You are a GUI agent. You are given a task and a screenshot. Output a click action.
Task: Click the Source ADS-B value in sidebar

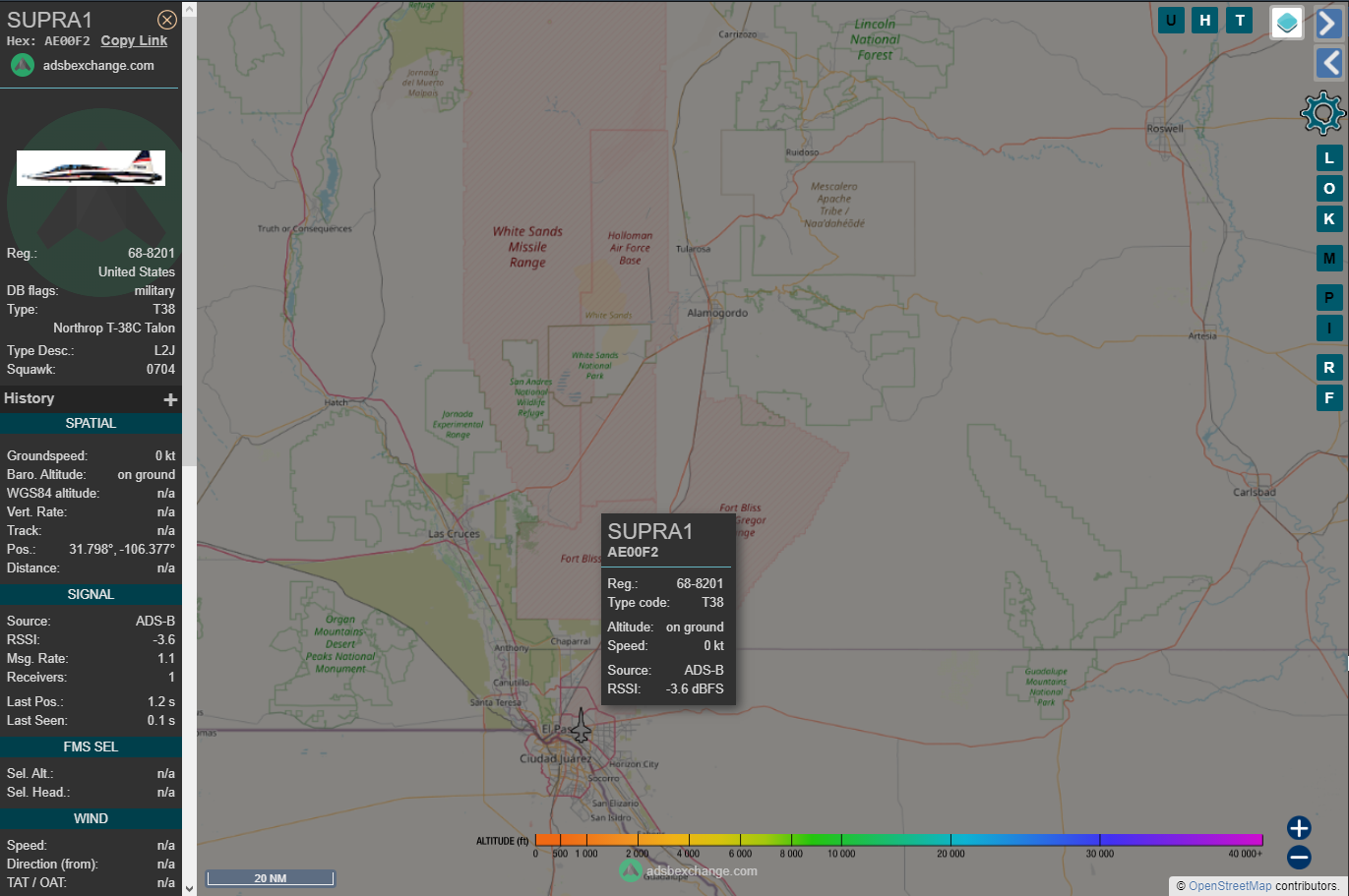[155, 622]
